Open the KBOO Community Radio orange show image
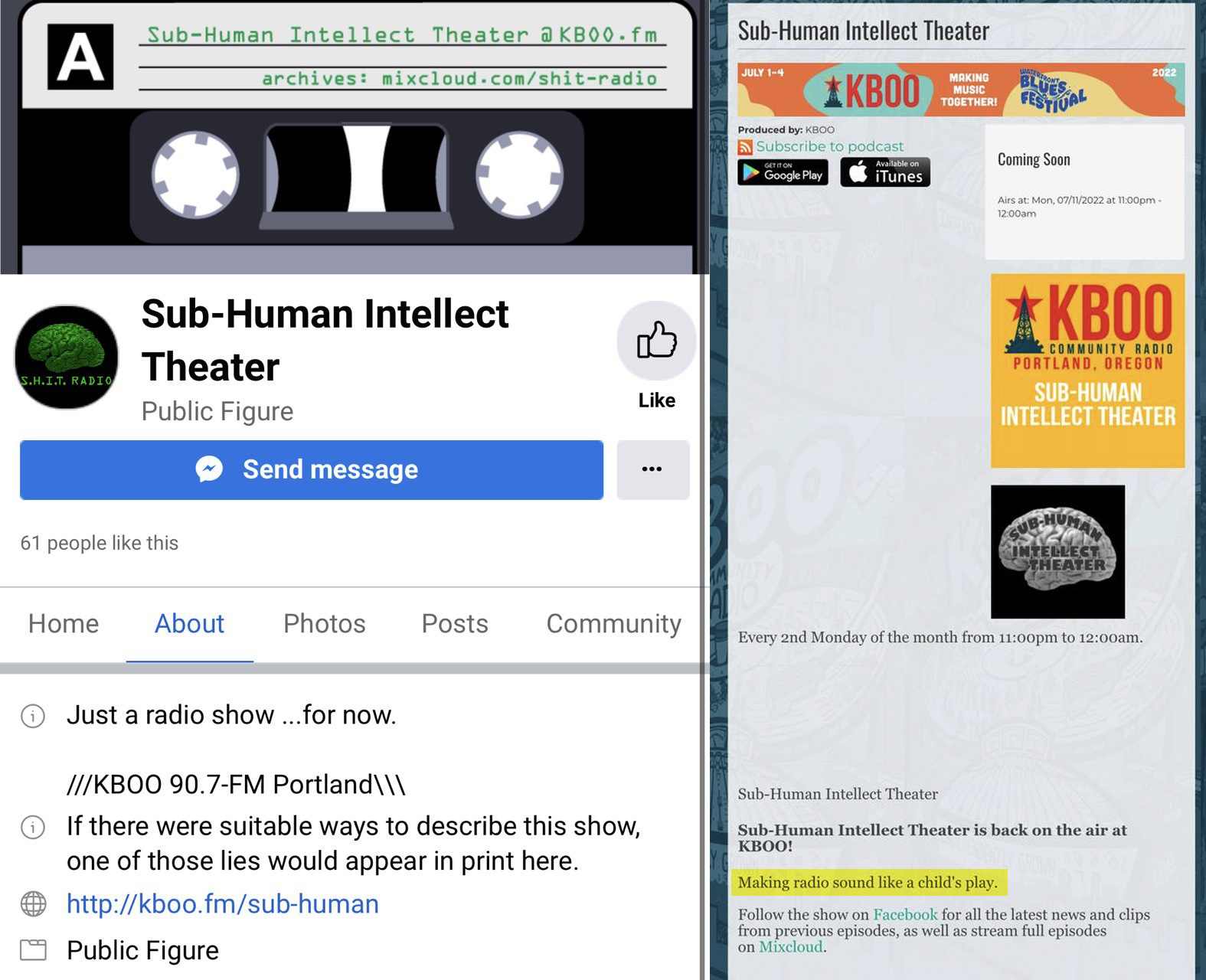1206x980 pixels. point(1087,371)
